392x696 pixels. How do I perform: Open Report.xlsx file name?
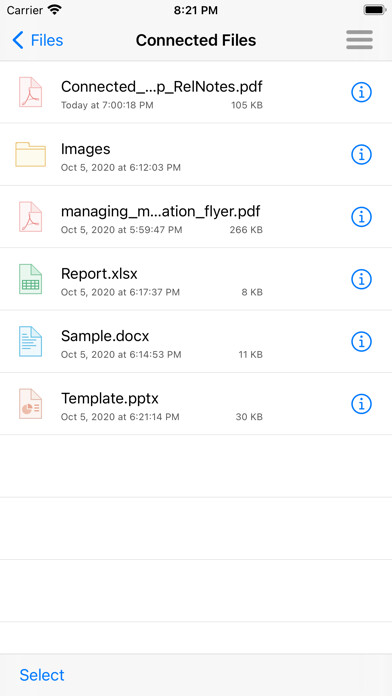point(99,273)
